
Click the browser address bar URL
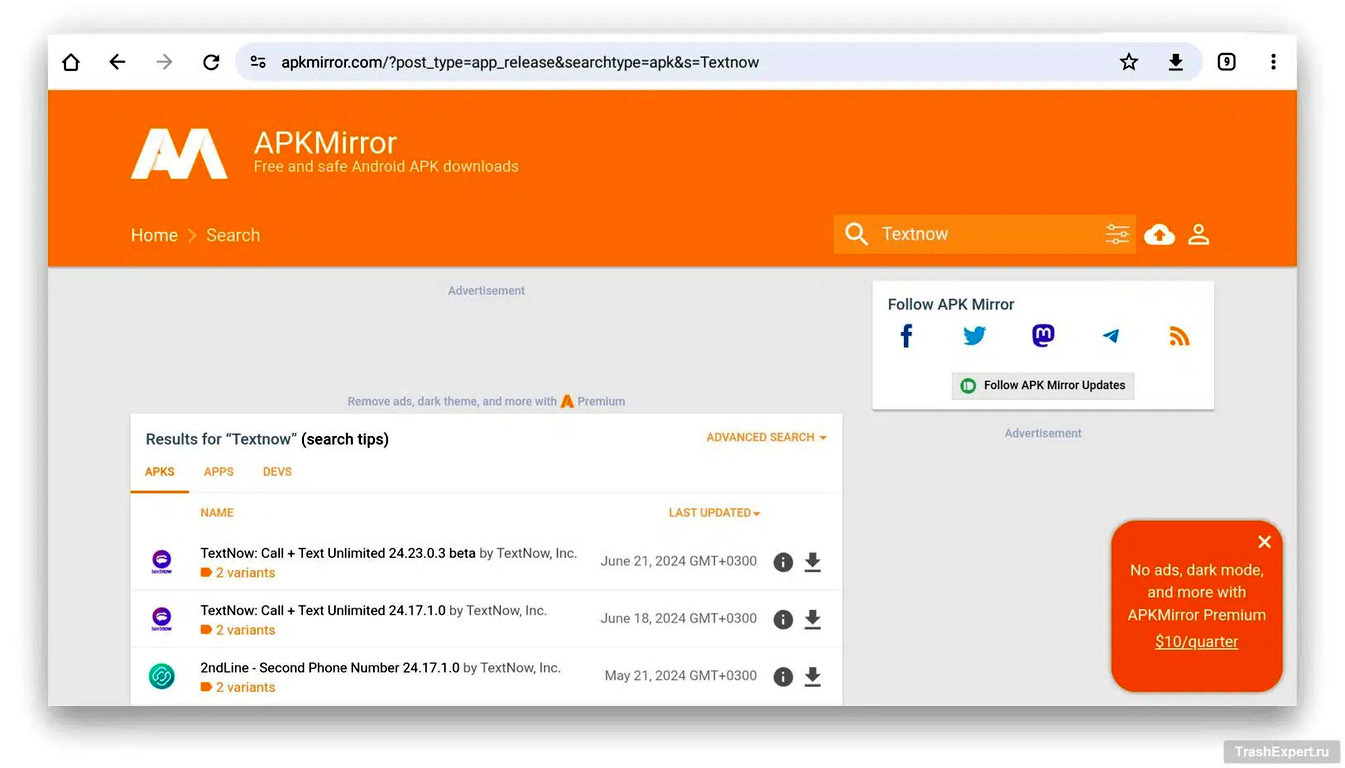(520, 62)
